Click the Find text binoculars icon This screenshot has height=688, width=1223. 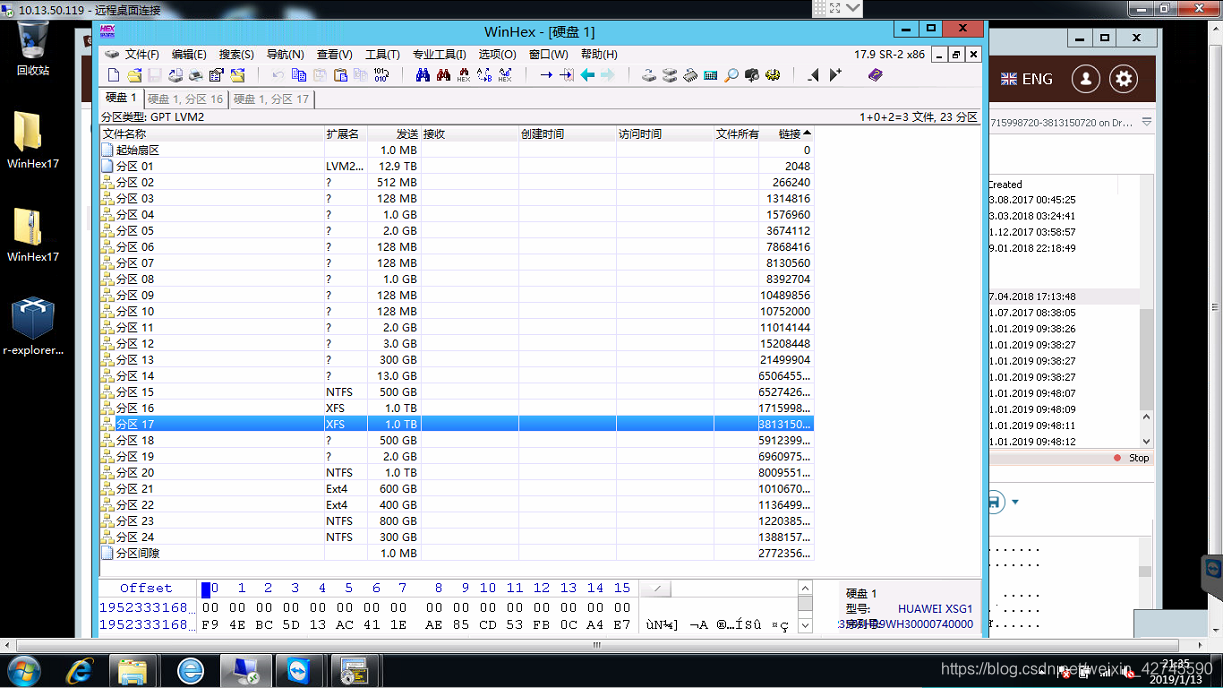(443, 75)
